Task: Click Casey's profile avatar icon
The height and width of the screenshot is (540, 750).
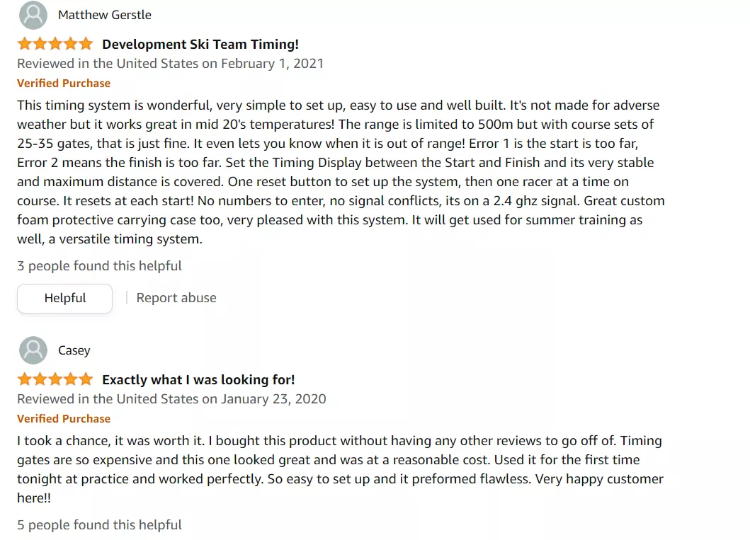Action: [x=33, y=350]
